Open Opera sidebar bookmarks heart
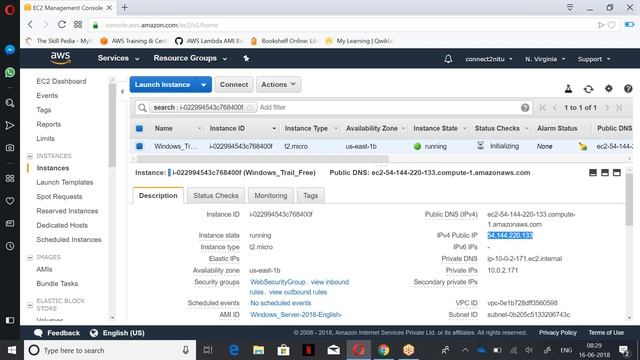The height and width of the screenshot is (360, 640). point(10,201)
